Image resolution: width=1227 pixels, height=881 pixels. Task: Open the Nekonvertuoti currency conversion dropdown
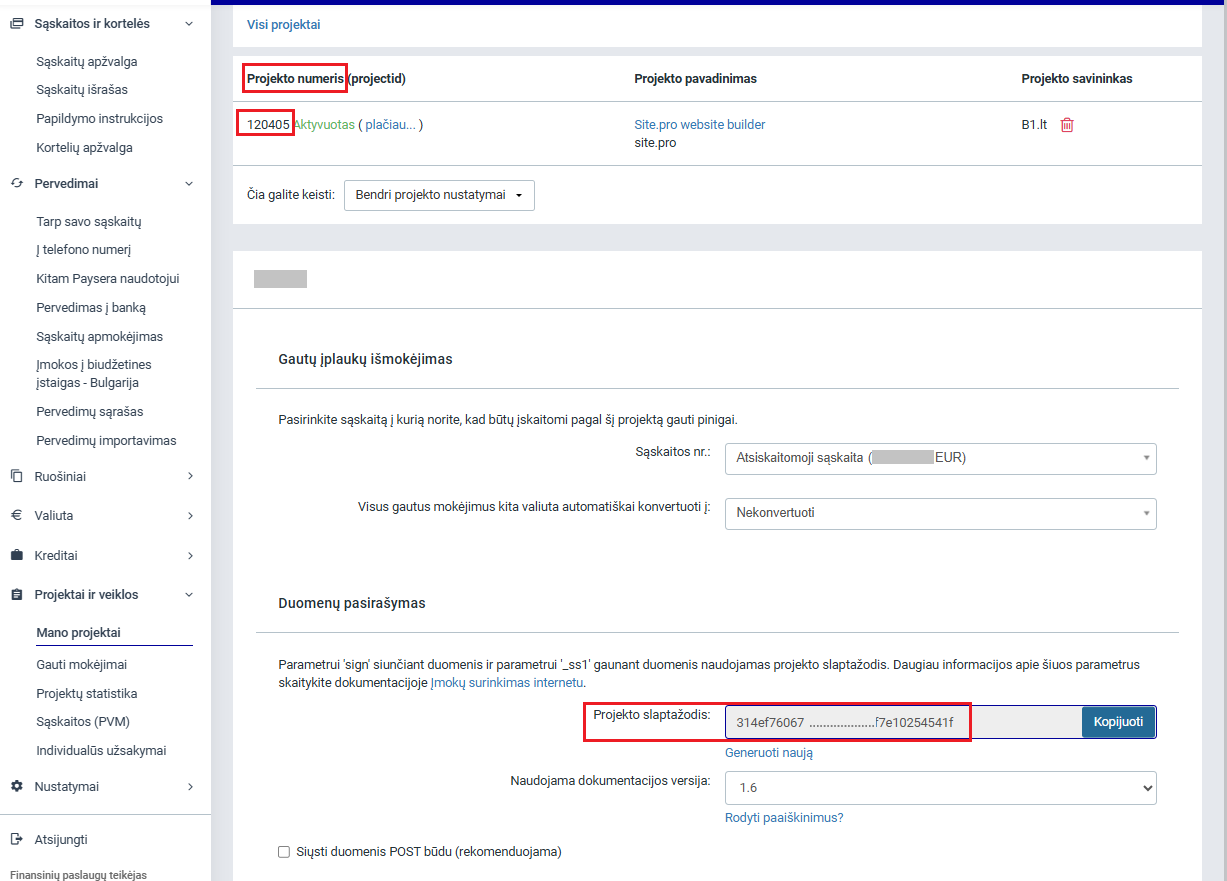940,513
